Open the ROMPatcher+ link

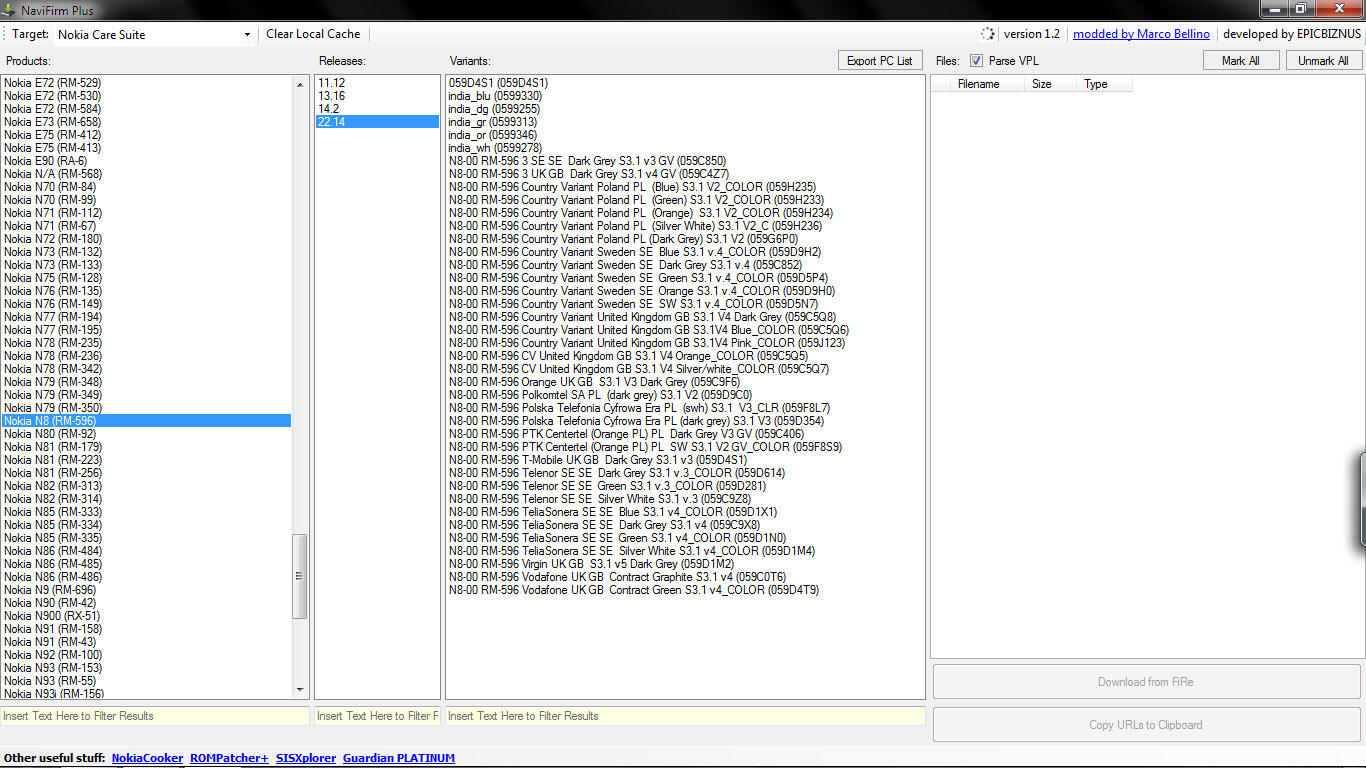(229, 758)
